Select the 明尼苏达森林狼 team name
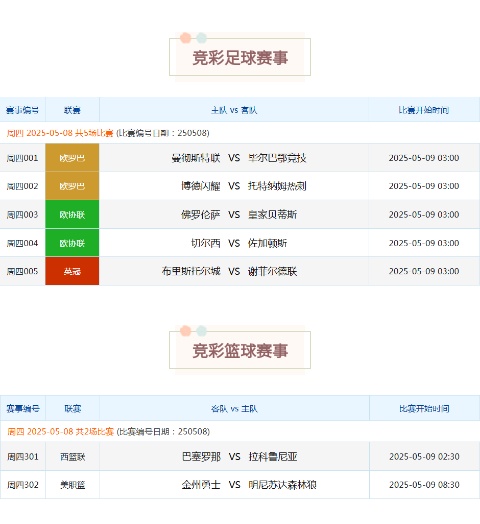Viewport: 480px width, 524px height. pos(282,485)
